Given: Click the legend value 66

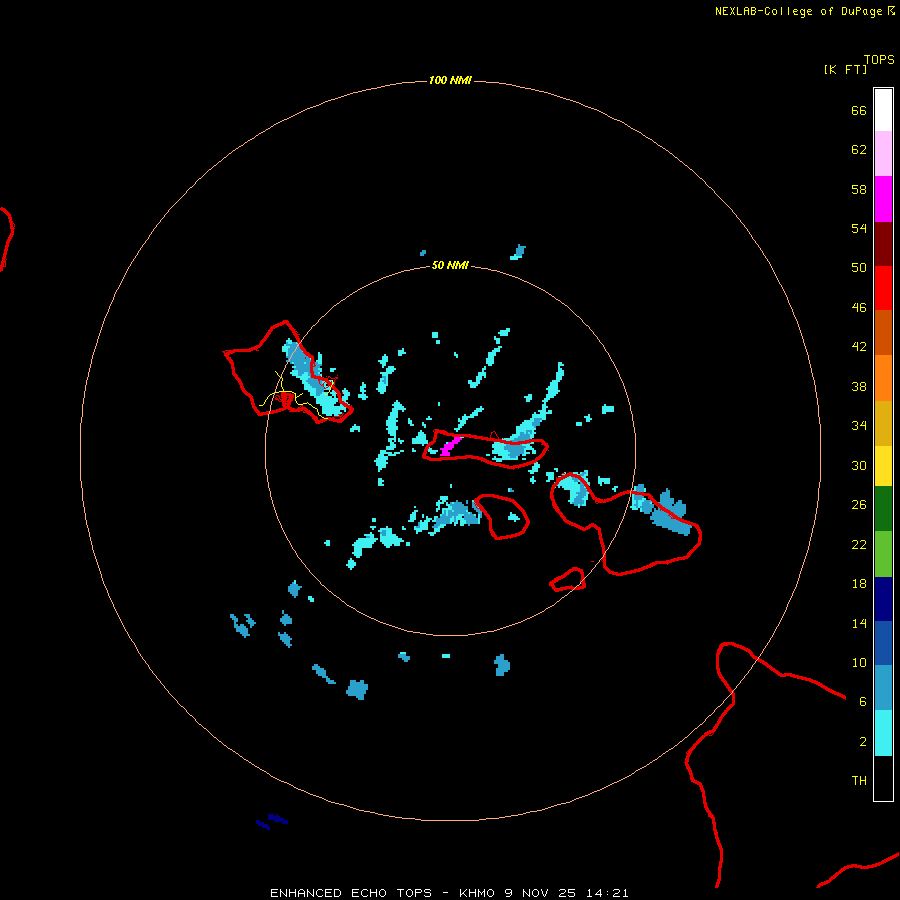Looking at the screenshot, I should pyautogui.click(x=859, y=111).
